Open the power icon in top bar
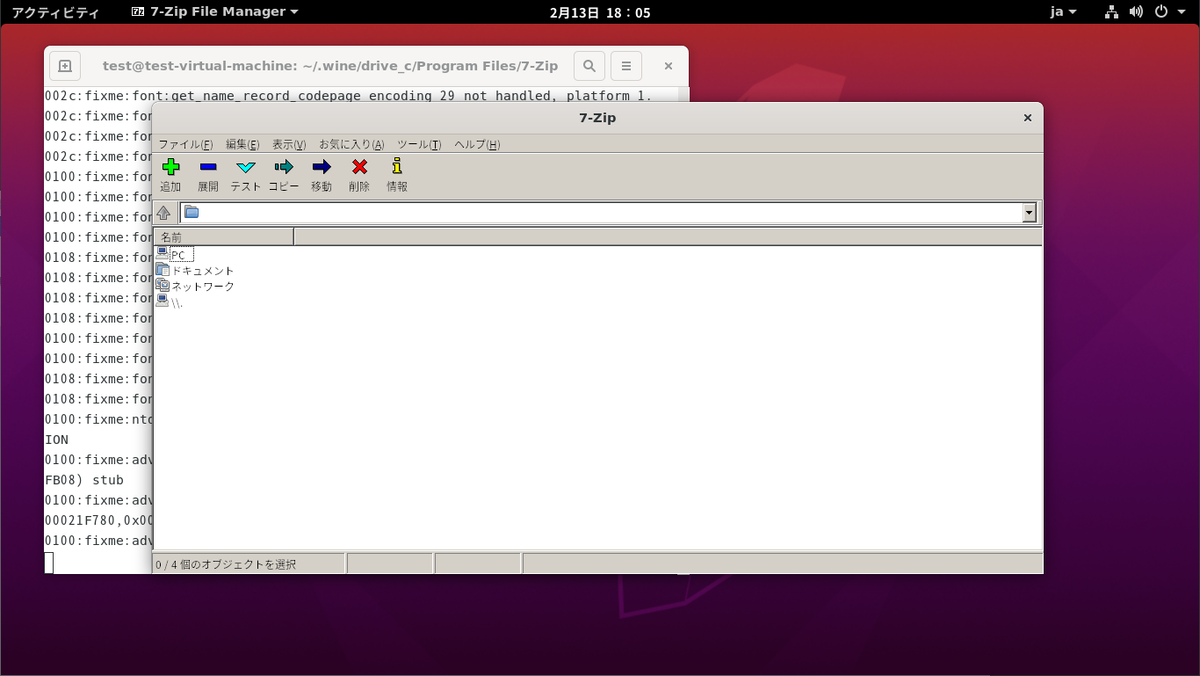This screenshot has width=1200, height=676. [x=1161, y=12]
